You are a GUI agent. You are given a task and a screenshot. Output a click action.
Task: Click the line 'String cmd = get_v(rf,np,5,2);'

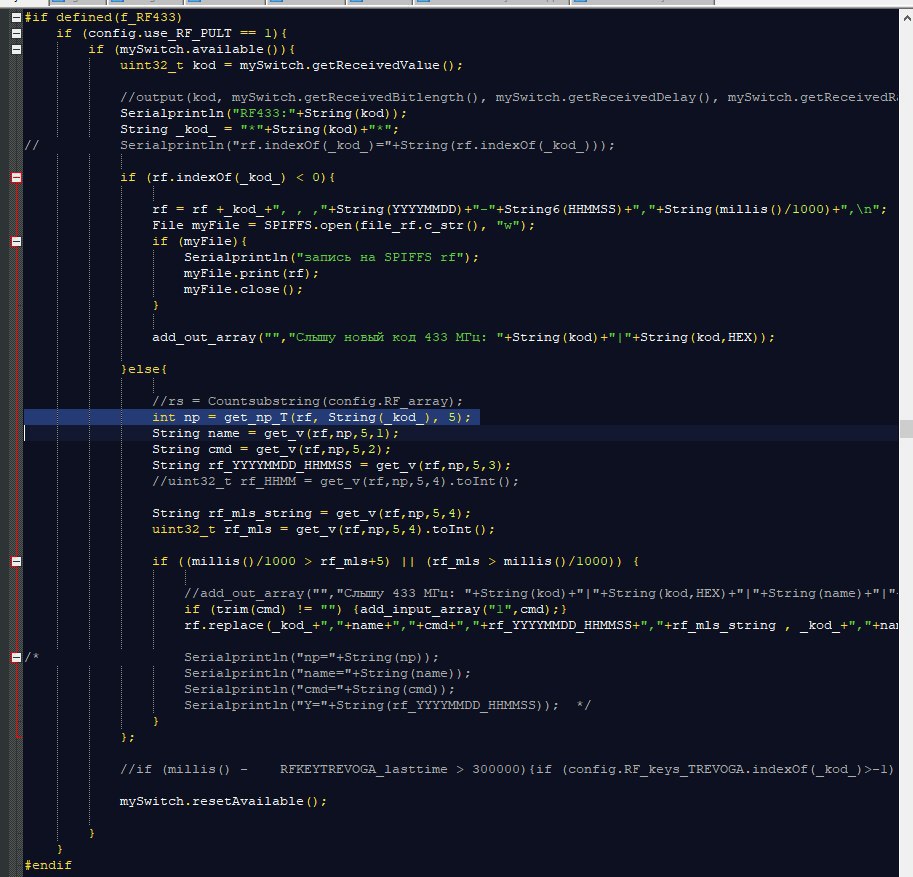point(271,449)
